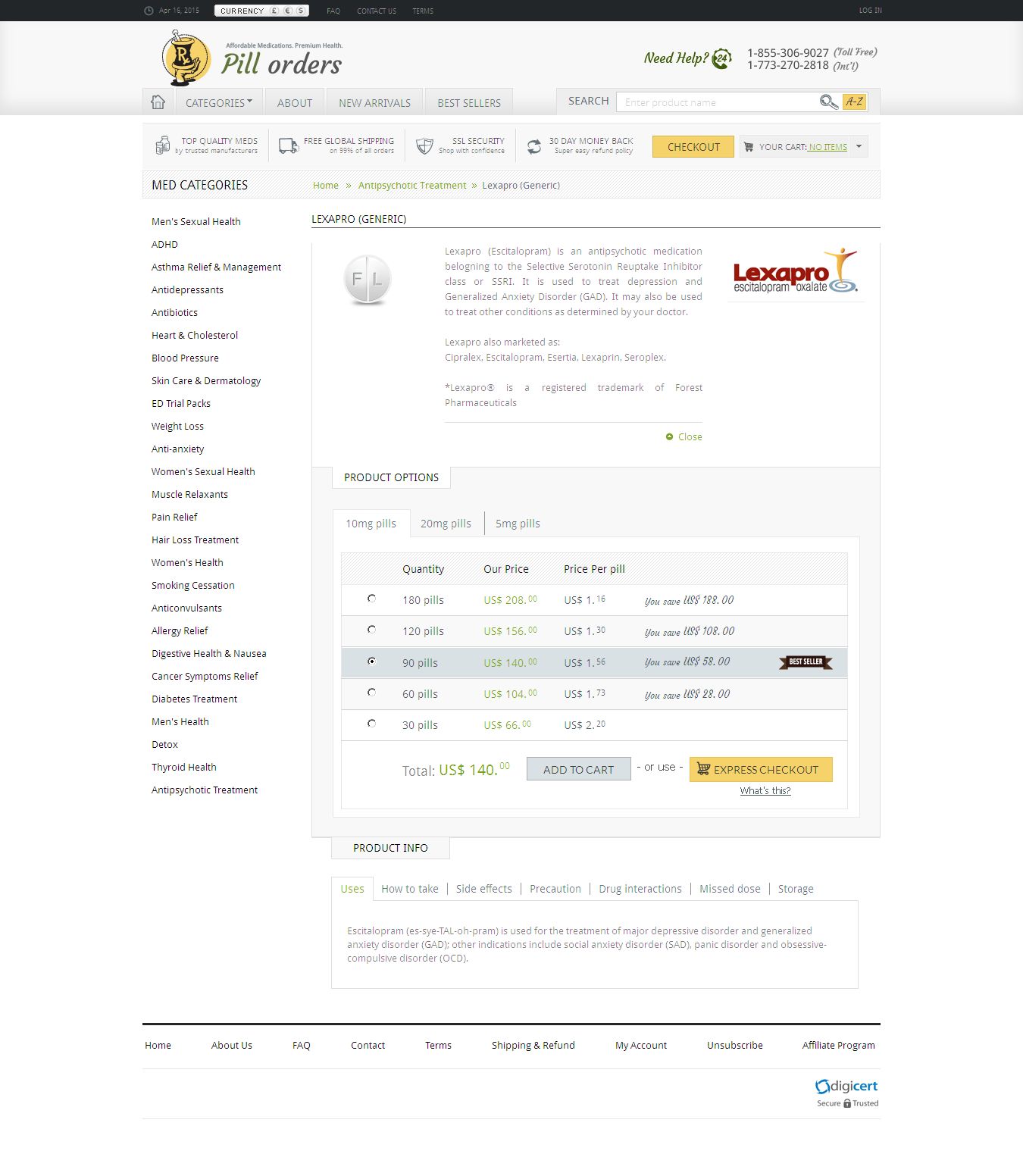Image resolution: width=1023 pixels, height=1176 pixels.
Task: Select the 60 pills radio option
Action: pyautogui.click(x=371, y=693)
